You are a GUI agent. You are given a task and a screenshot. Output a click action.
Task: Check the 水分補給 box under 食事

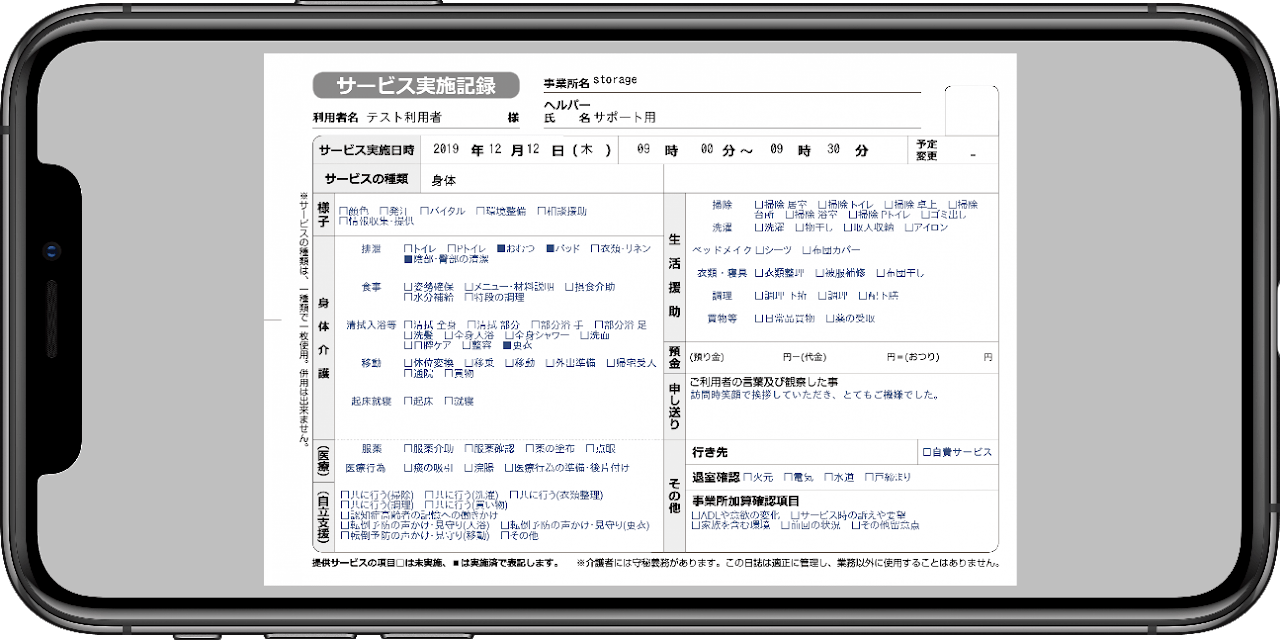pos(408,297)
